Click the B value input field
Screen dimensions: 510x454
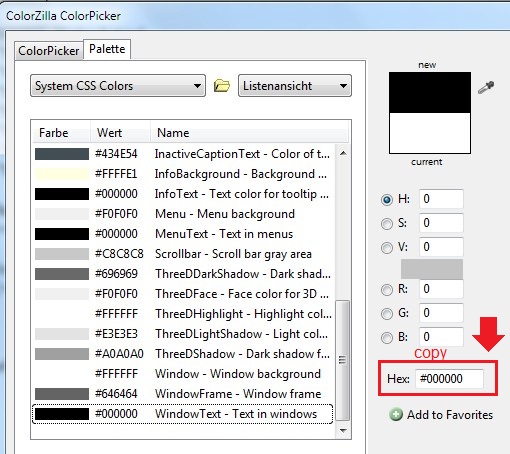point(441,337)
